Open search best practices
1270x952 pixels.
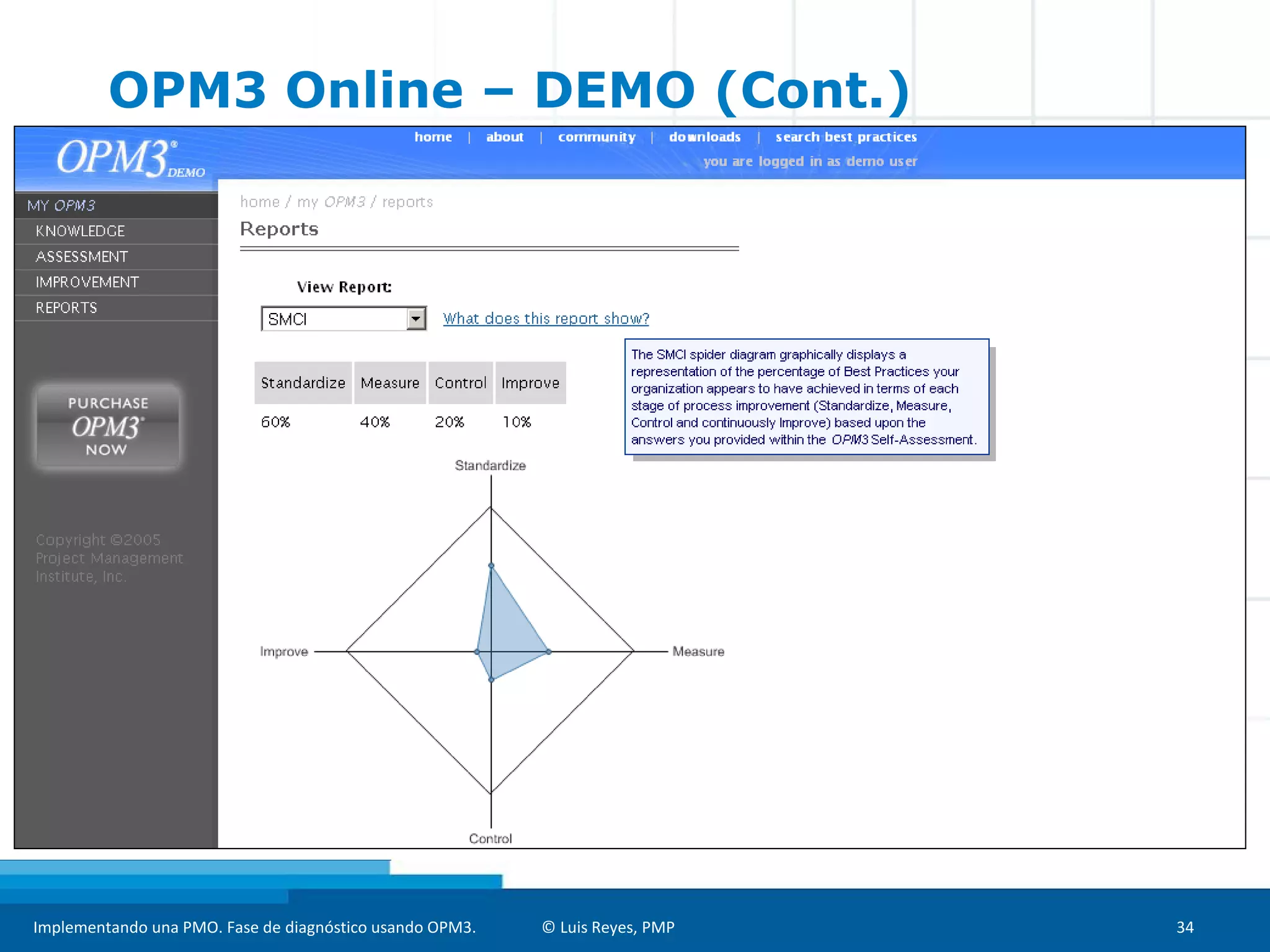[x=846, y=138]
